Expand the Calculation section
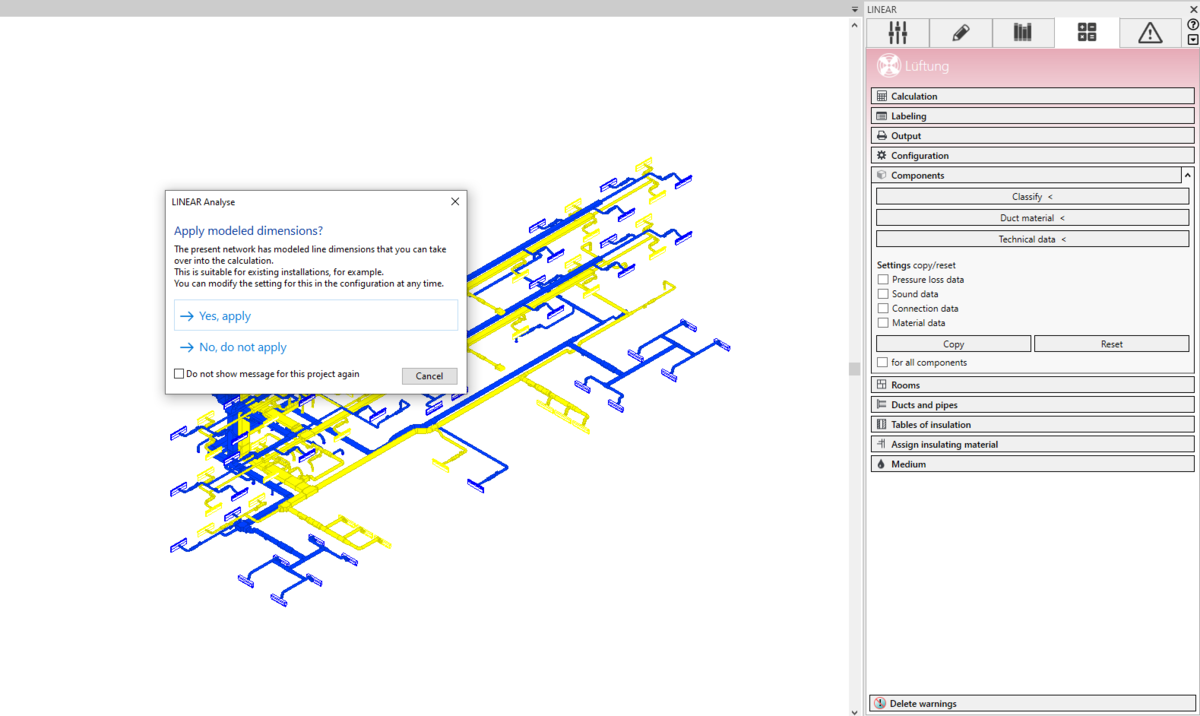Viewport: 1200px width, 716px height. (x=1032, y=96)
